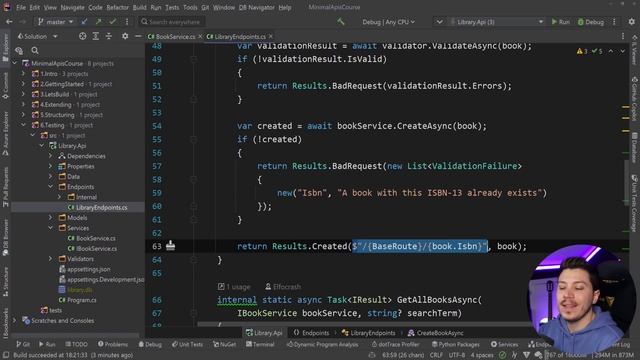Viewport: 640px width, 360px height.
Task: Click the navigate back arrow
Action: (9, 22)
